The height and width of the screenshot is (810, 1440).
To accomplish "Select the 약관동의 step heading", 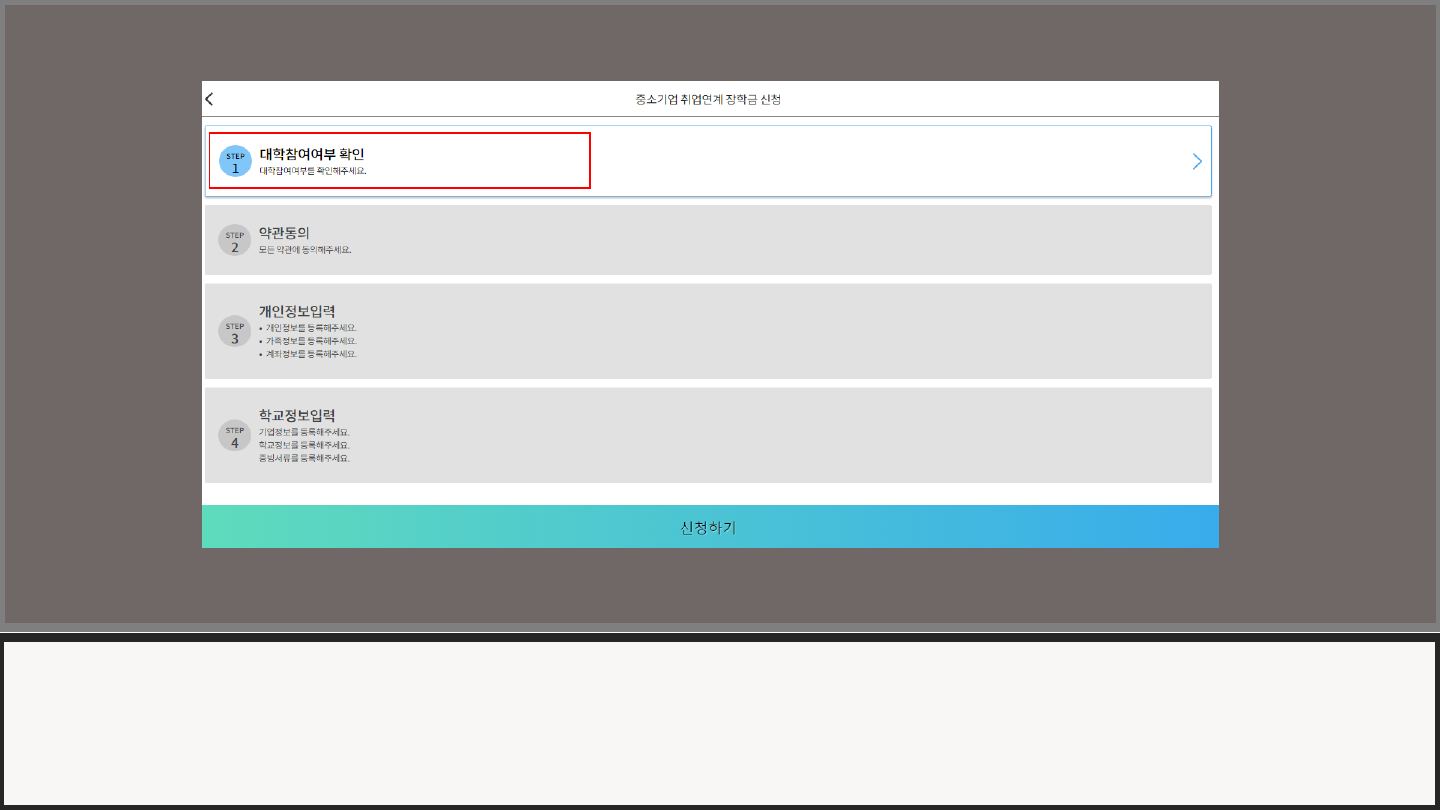I will pos(284,232).
